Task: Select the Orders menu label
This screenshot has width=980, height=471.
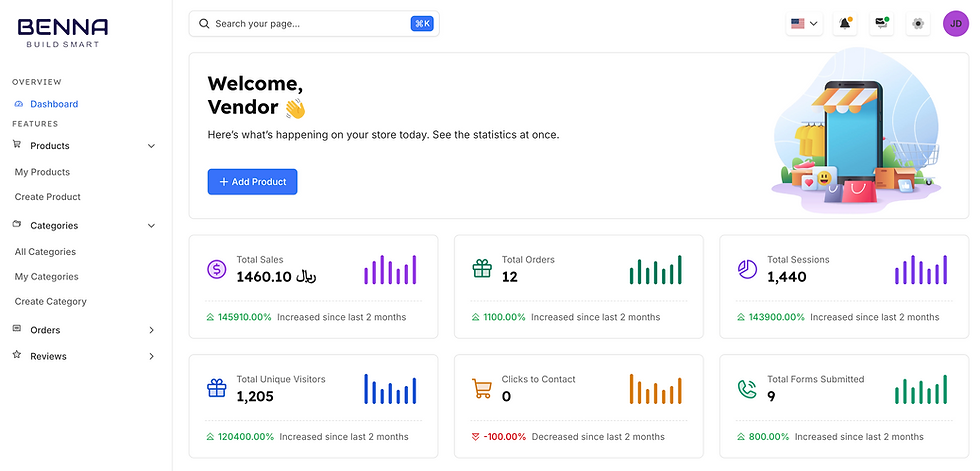Action: click(x=45, y=330)
